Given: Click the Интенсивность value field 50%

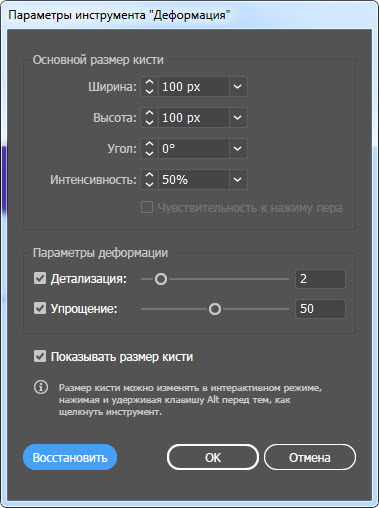Looking at the screenshot, I should [194, 180].
